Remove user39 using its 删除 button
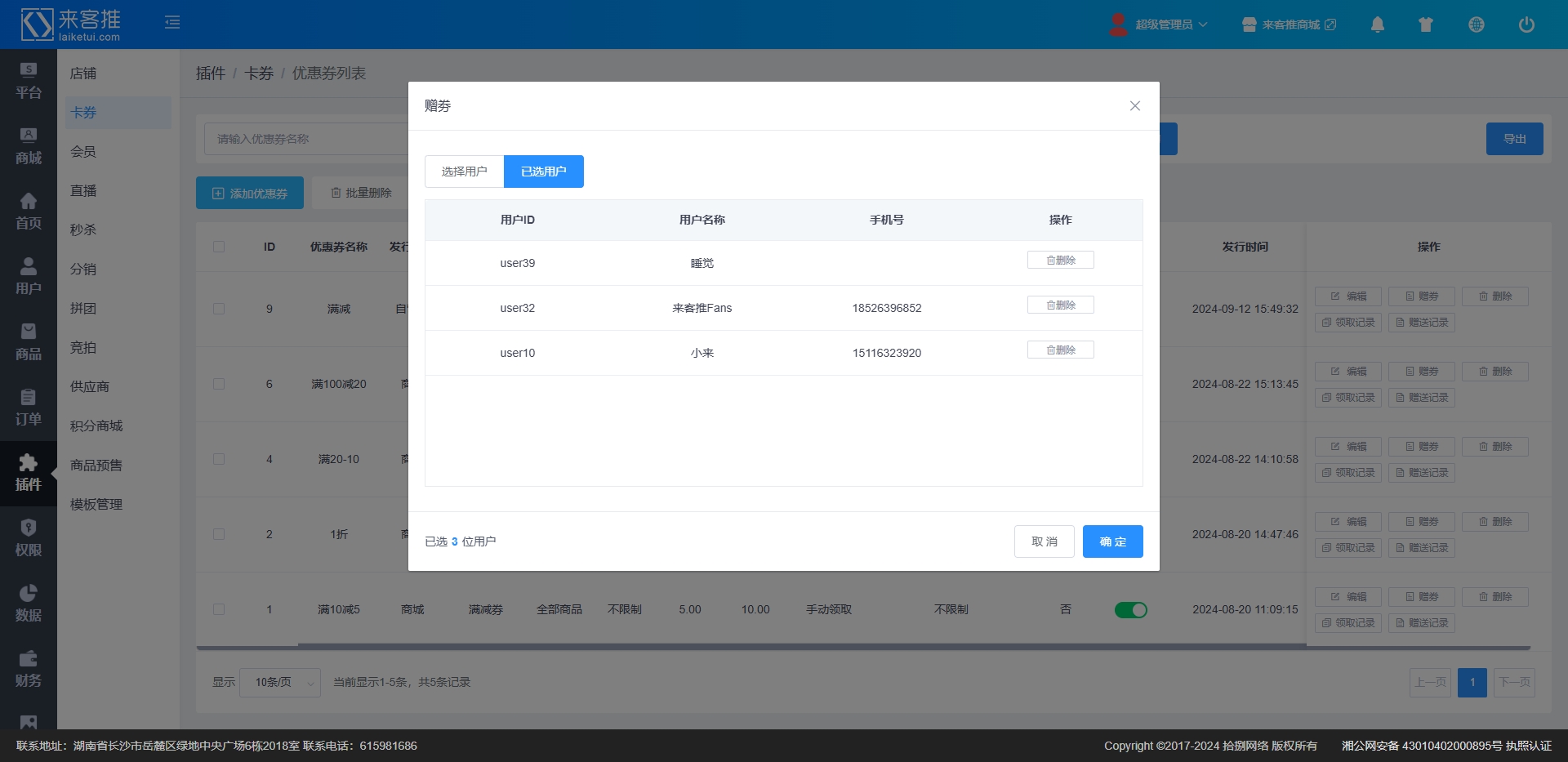The image size is (1568, 762). click(1060, 261)
